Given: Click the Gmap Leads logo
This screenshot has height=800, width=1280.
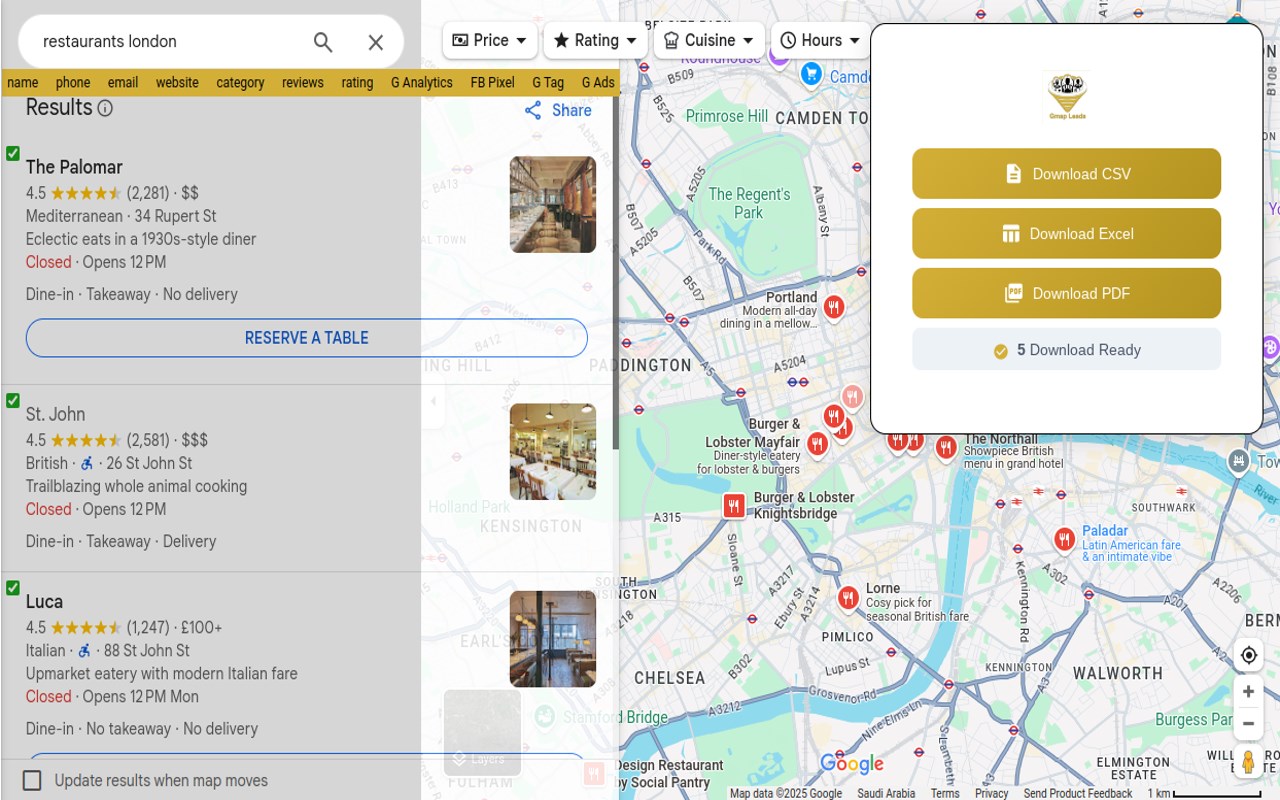Looking at the screenshot, I should [1067, 97].
